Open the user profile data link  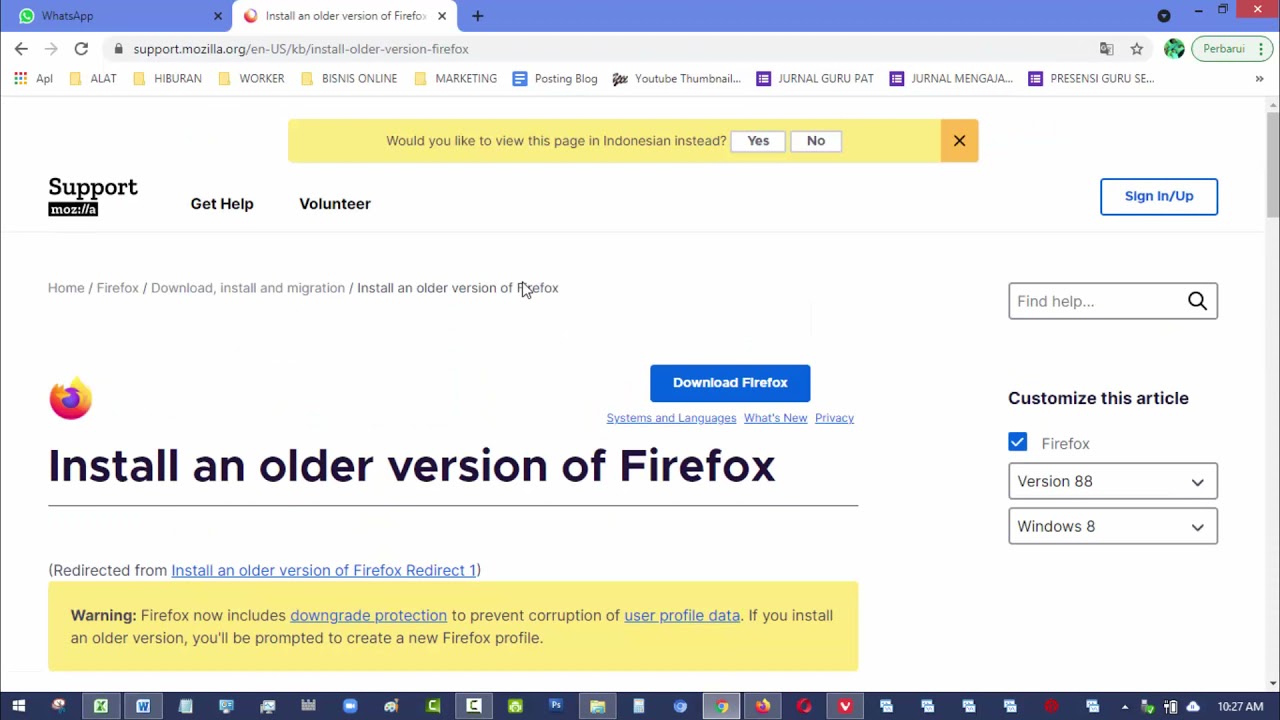click(682, 615)
